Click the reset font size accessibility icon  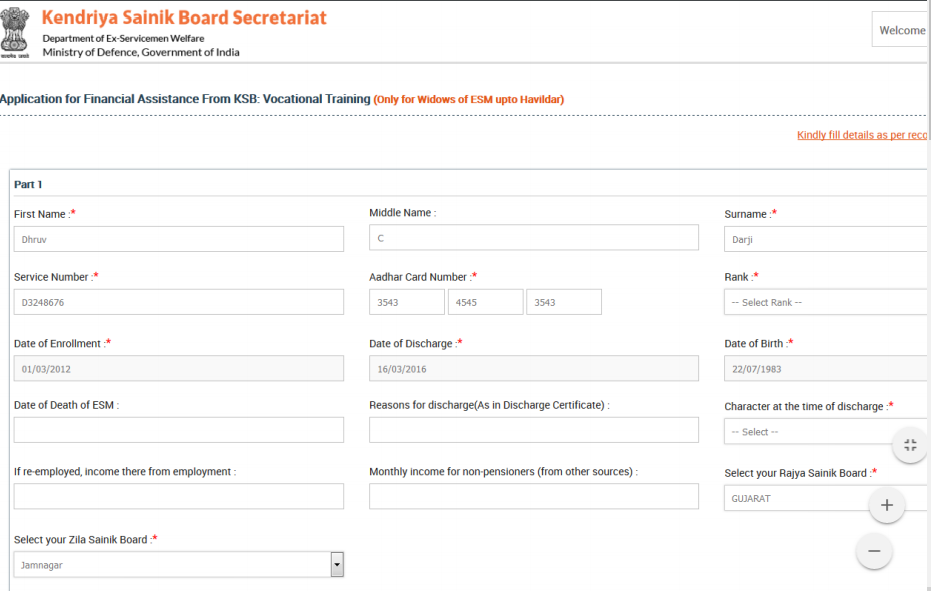pyautogui.click(x=909, y=445)
